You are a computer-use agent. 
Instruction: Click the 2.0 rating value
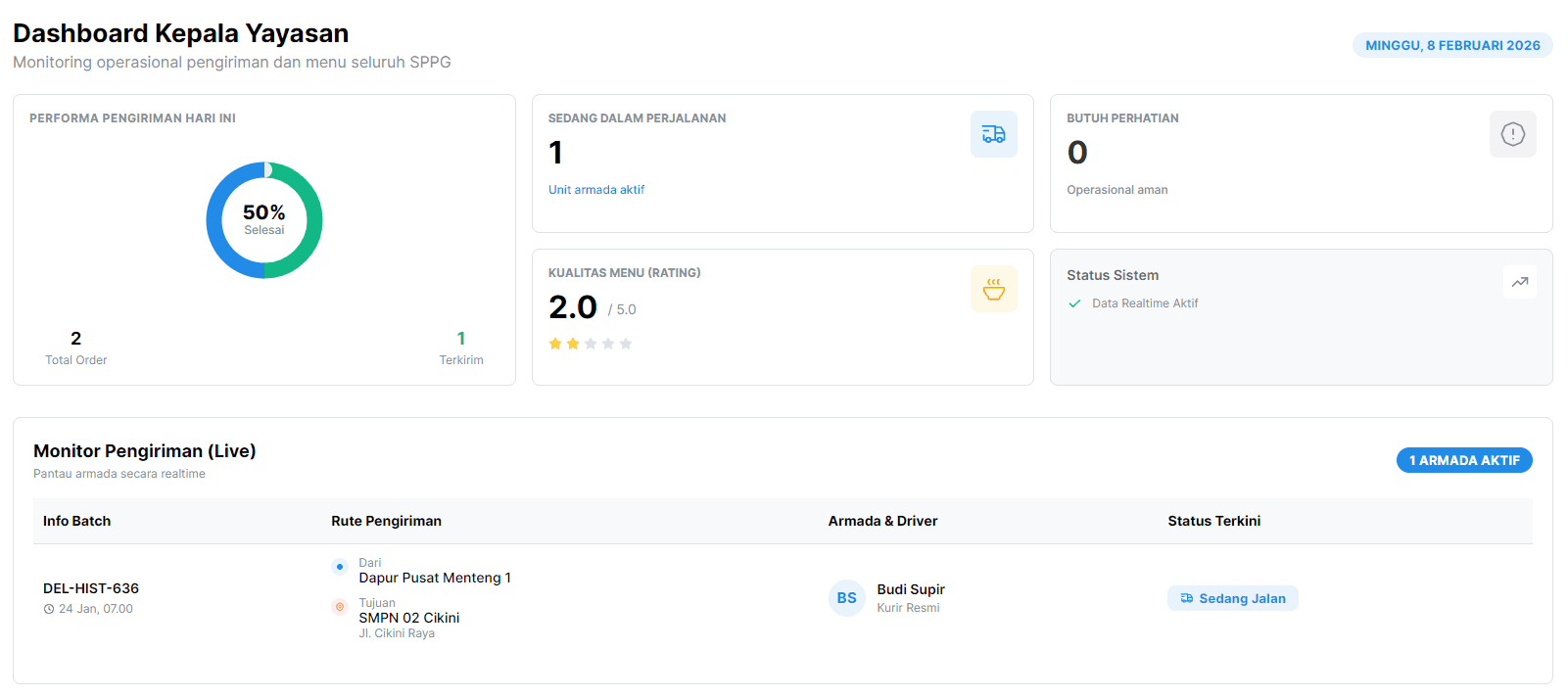point(573,307)
